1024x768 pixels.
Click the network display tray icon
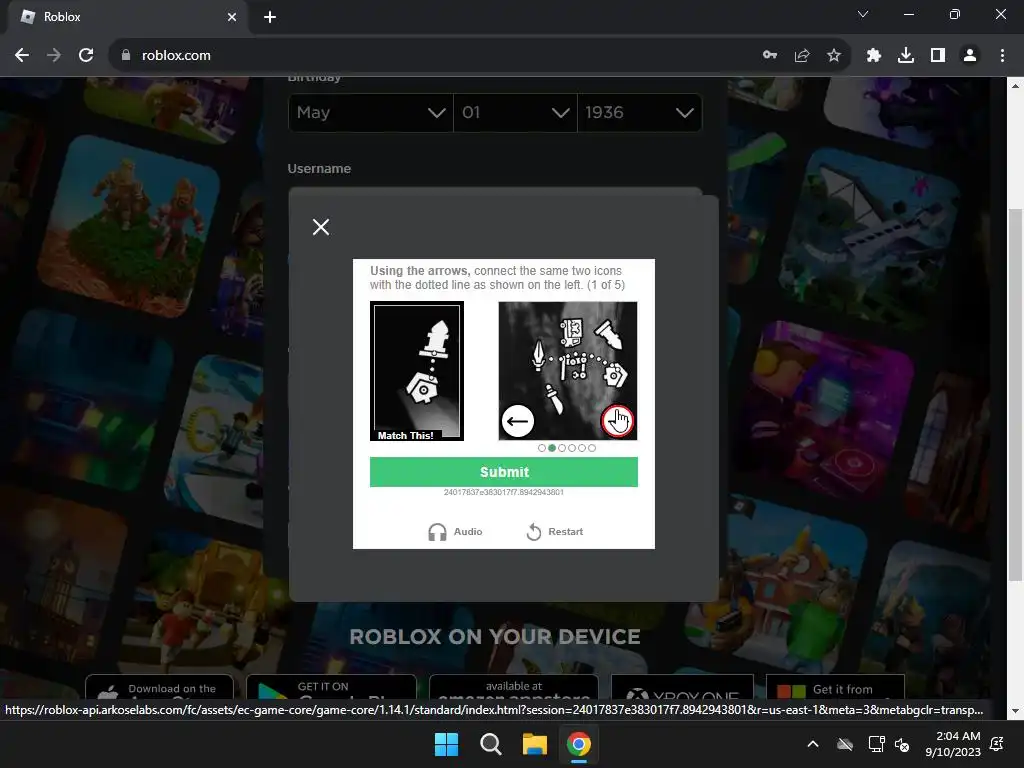click(876, 744)
